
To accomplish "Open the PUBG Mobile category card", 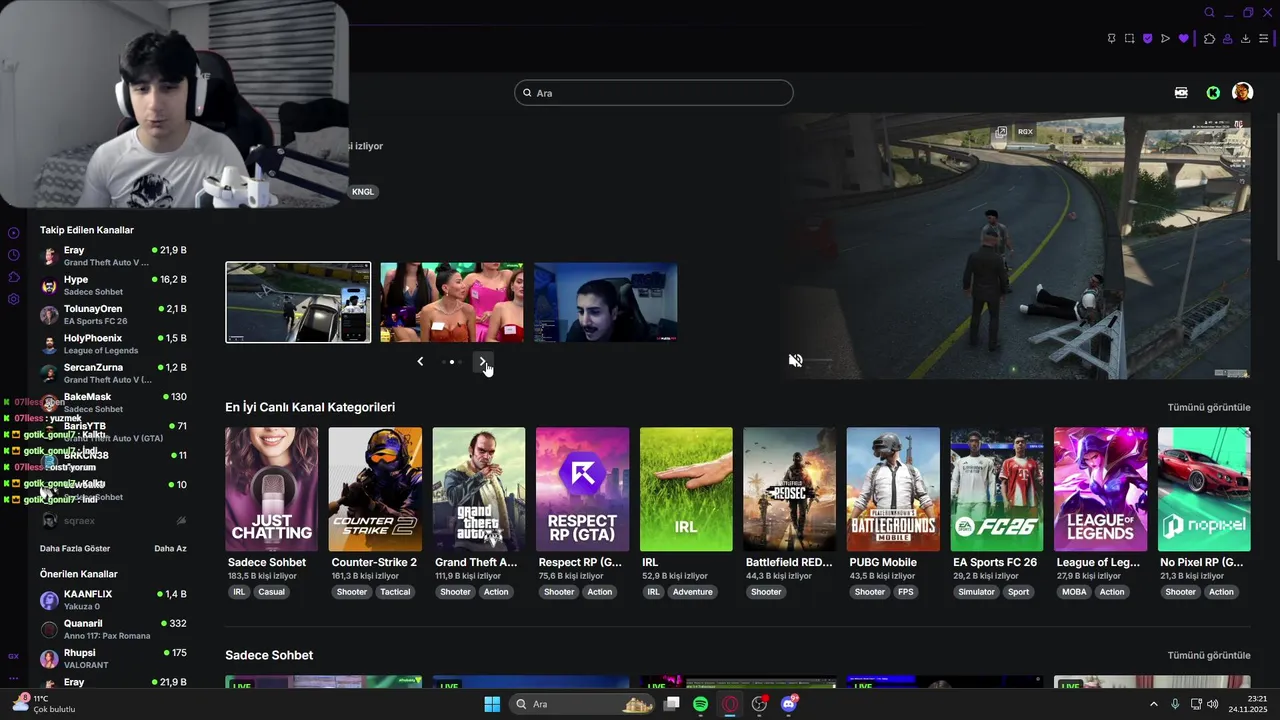I will coord(893,489).
